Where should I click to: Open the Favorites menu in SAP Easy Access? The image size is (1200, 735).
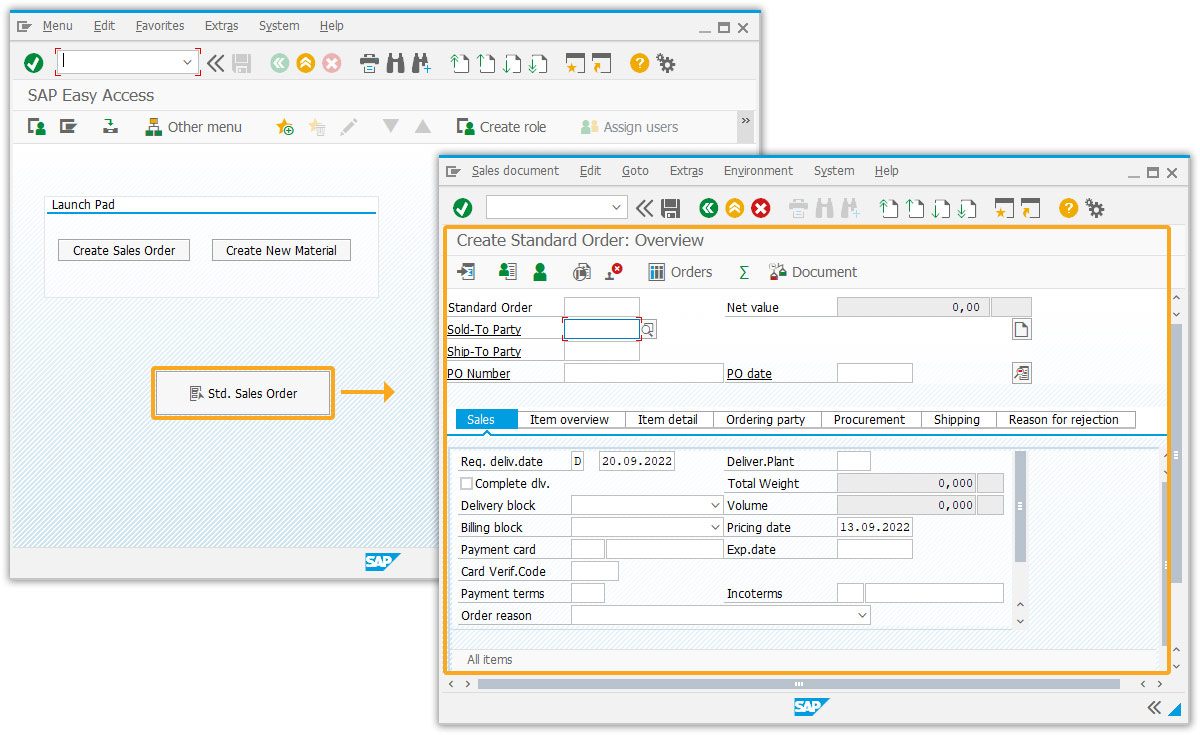coord(160,26)
